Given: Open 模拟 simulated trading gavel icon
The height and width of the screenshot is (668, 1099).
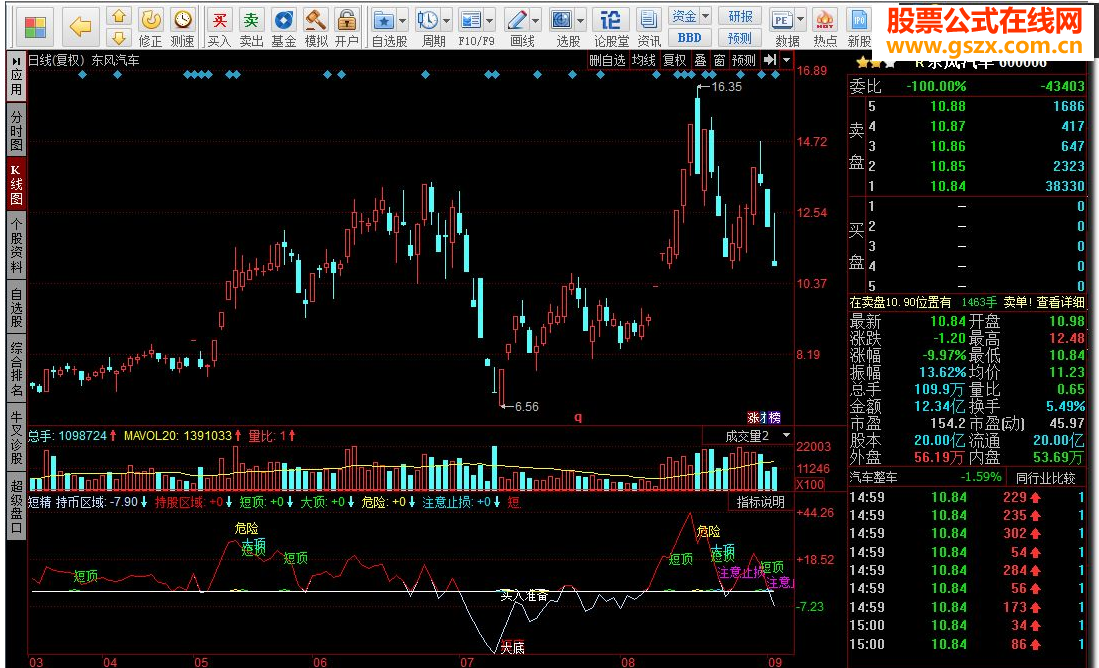Looking at the screenshot, I should coord(315,20).
